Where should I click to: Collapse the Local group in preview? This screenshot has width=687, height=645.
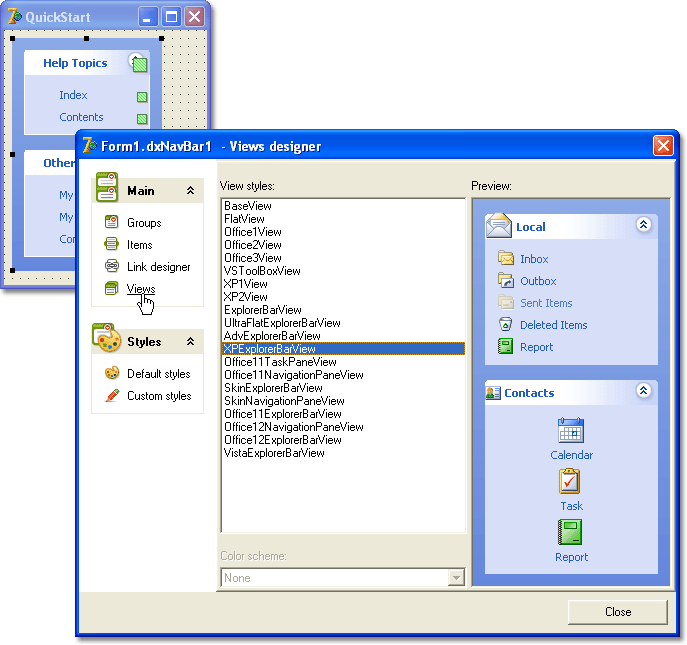pyautogui.click(x=643, y=226)
